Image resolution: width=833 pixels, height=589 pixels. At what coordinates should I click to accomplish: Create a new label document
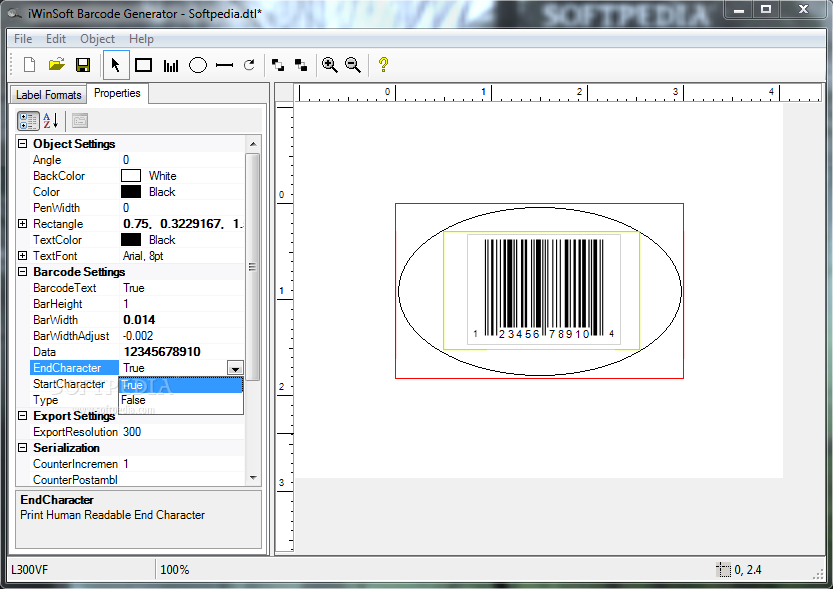pos(30,65)
